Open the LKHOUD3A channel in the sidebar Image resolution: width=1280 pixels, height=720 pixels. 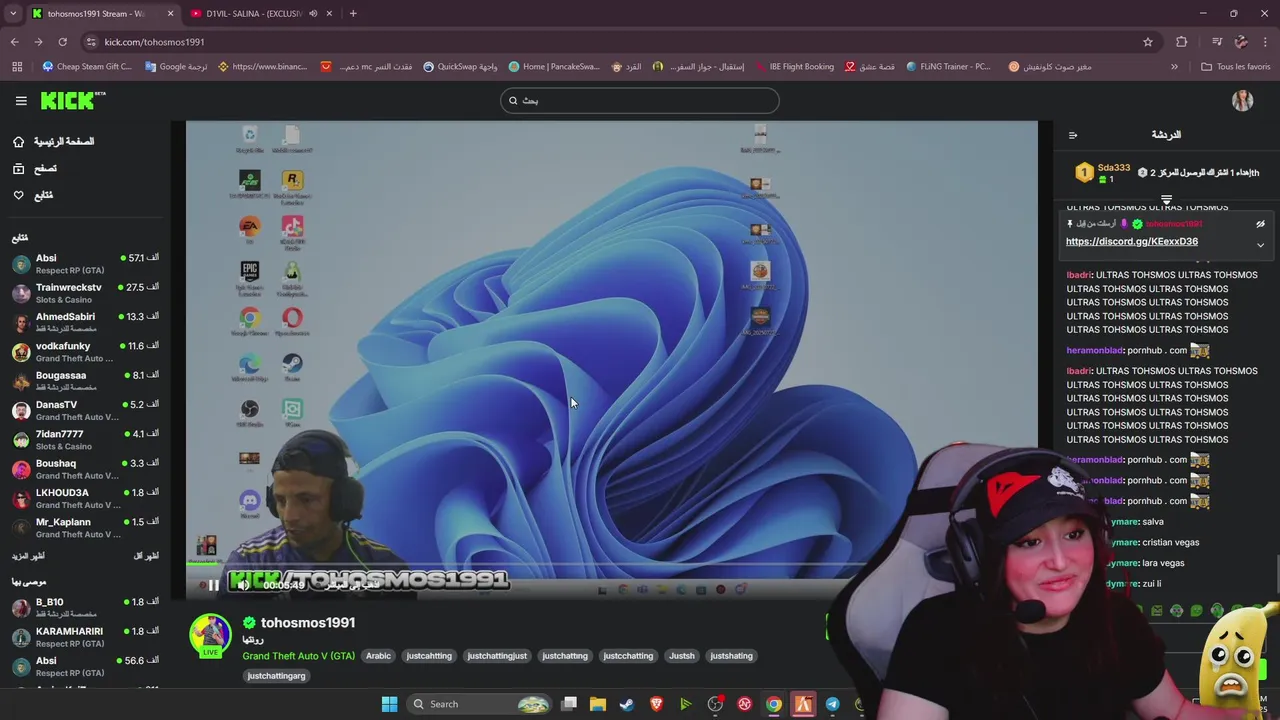click(85, 498)
